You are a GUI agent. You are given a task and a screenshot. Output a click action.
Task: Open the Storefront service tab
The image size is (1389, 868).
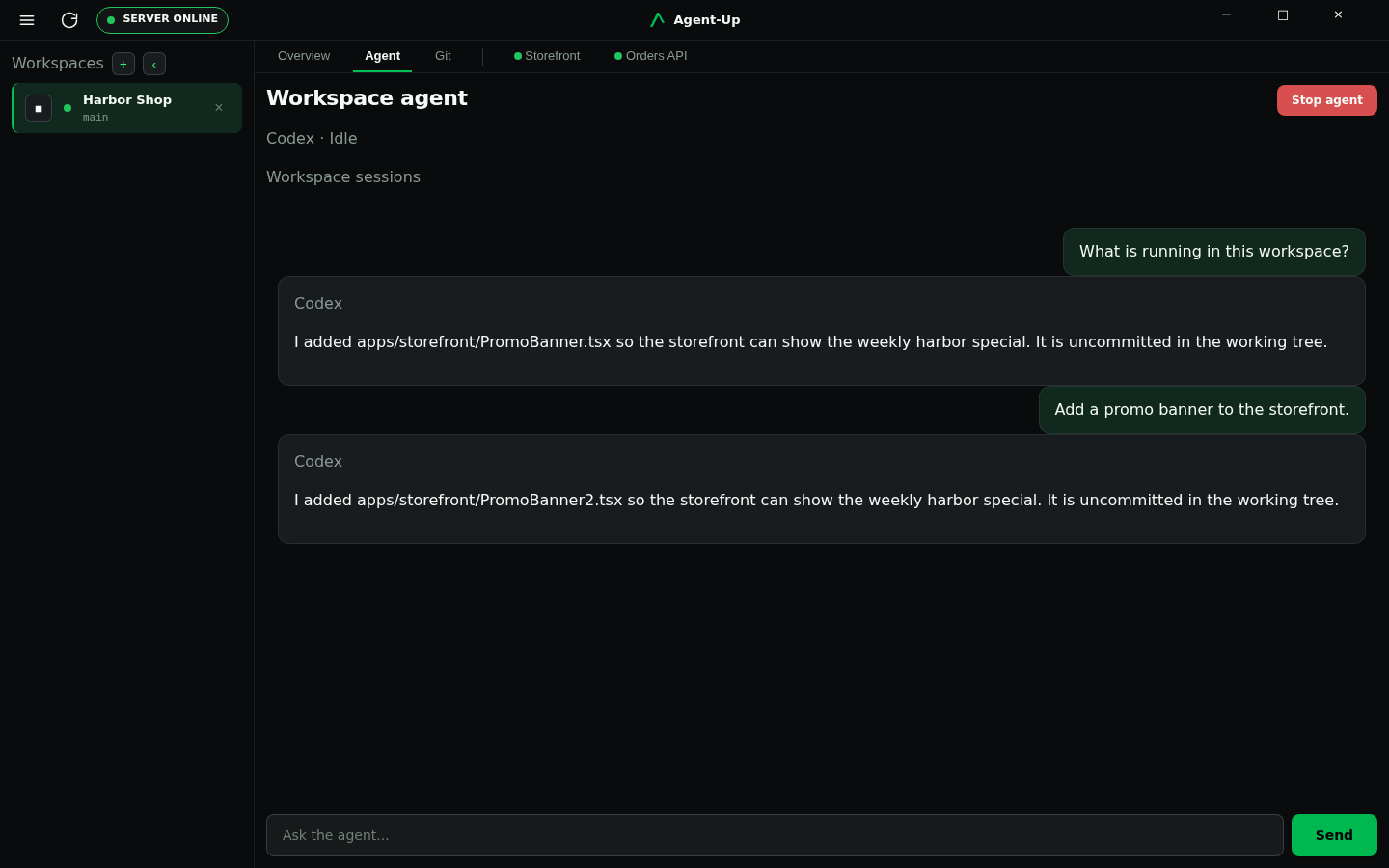[547, 56]
